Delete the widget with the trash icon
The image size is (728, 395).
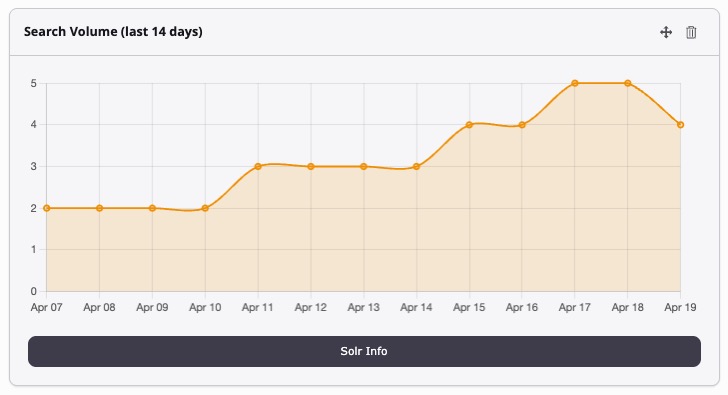(691, 32)
